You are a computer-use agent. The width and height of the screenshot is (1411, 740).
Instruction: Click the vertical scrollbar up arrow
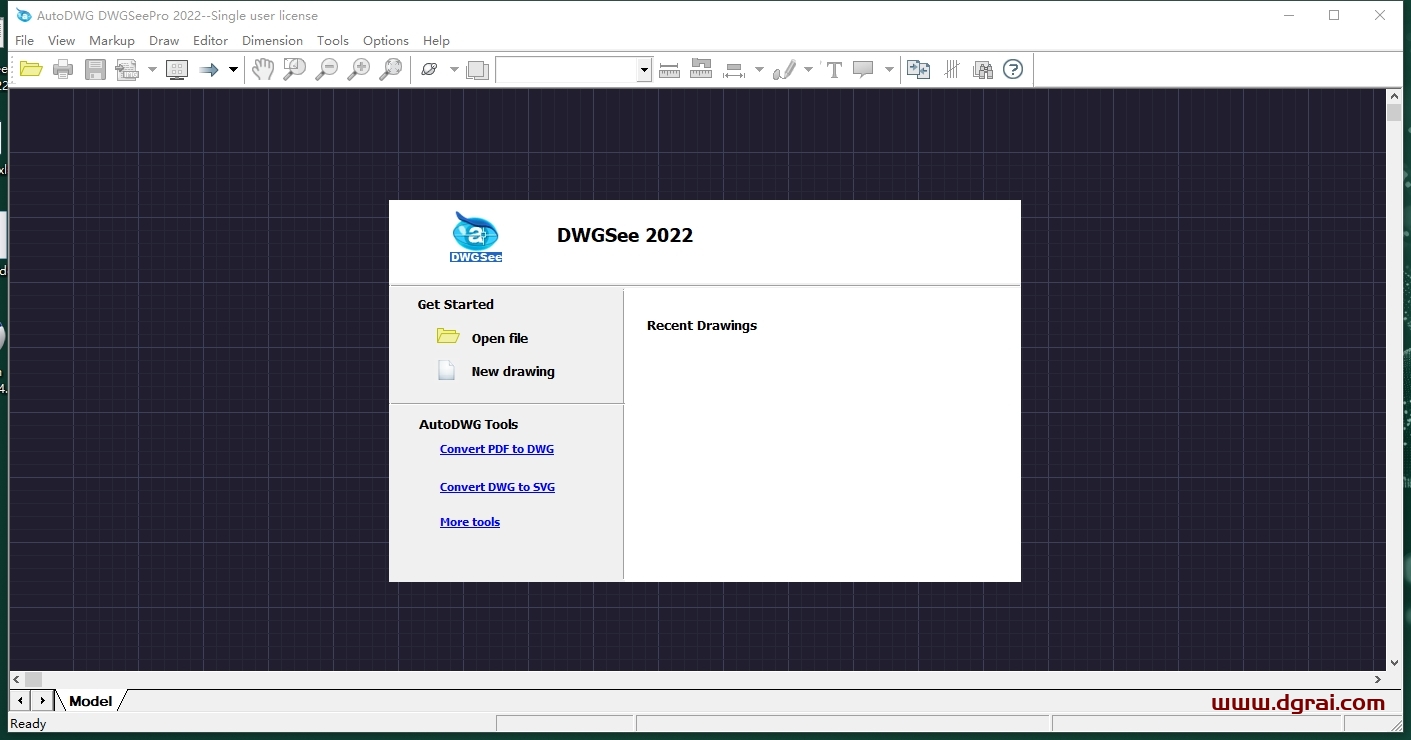(1394, 96)
